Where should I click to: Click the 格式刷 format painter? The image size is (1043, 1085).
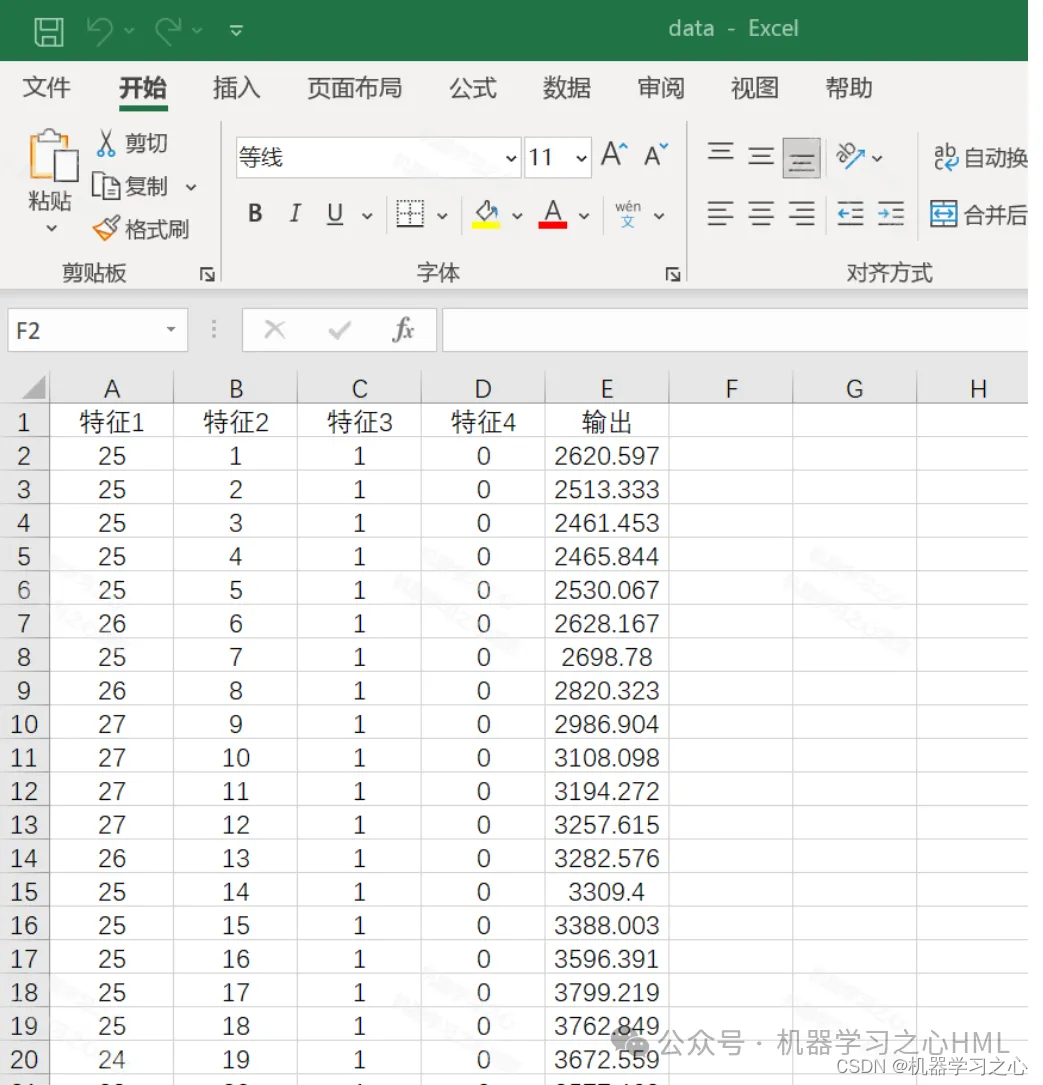pyautogui.click(x=142, y=229)
